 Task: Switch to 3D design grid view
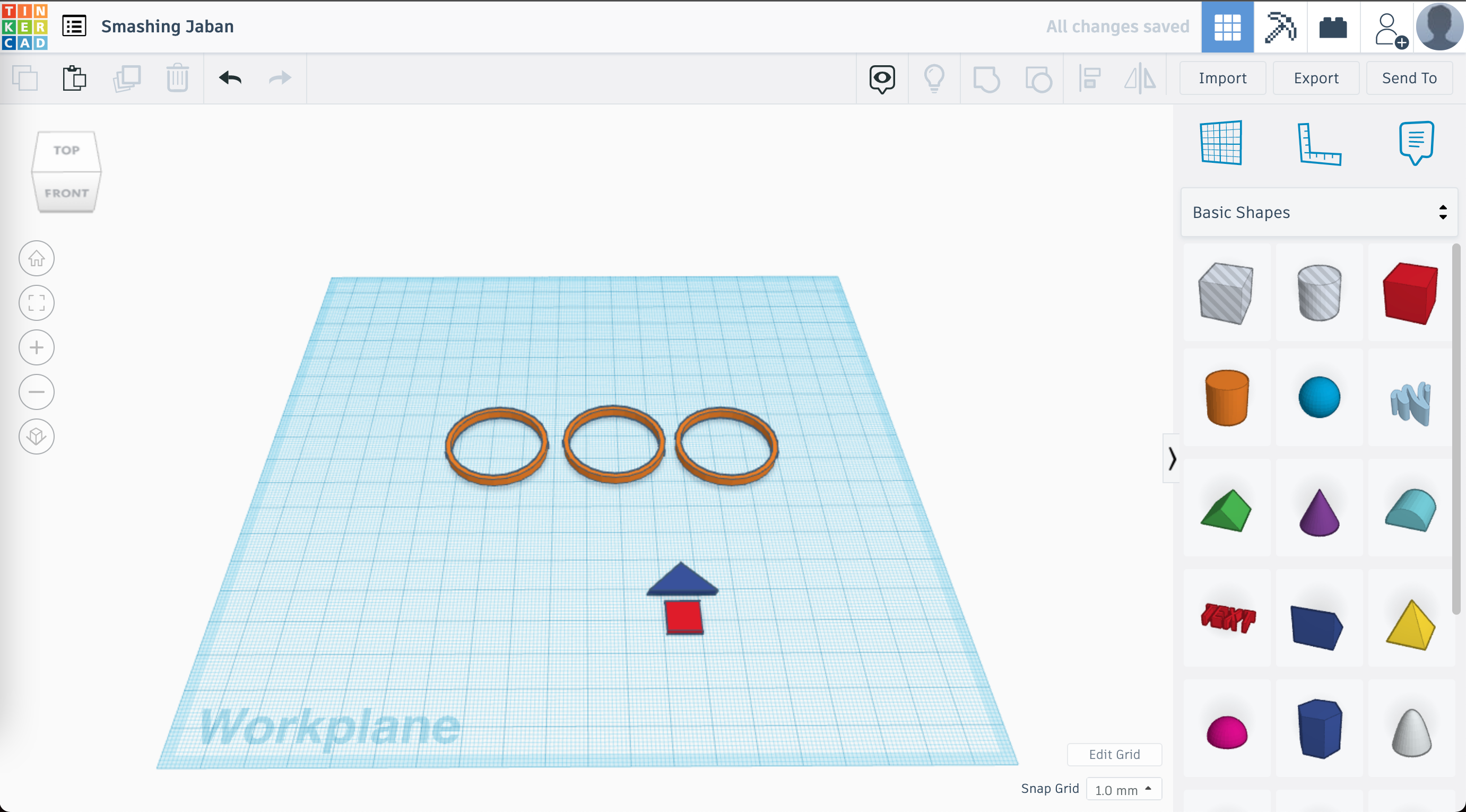1227,27
